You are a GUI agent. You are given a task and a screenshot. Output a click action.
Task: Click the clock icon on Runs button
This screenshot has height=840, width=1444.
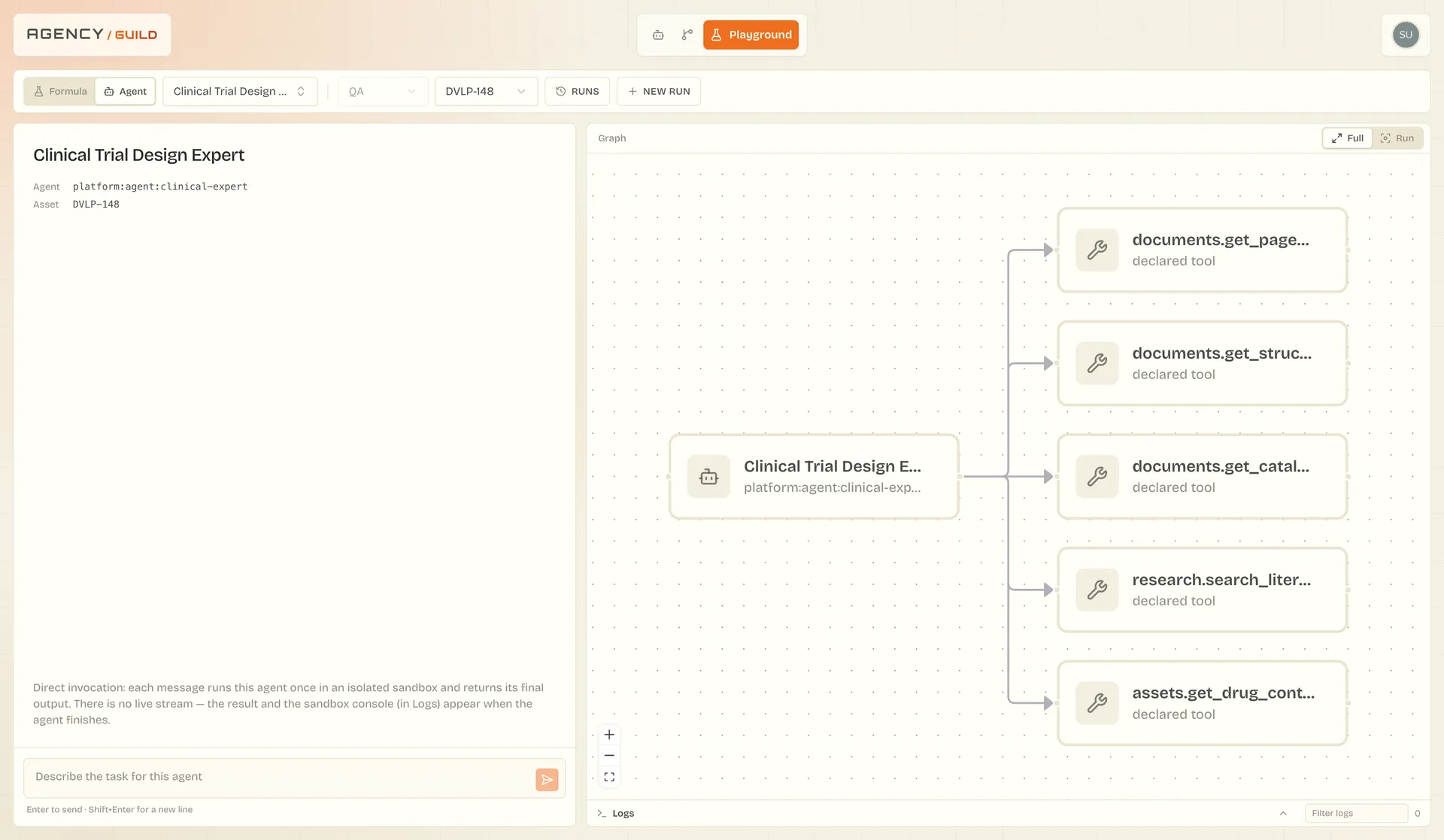pyautogui.click(x=560, y=91)
